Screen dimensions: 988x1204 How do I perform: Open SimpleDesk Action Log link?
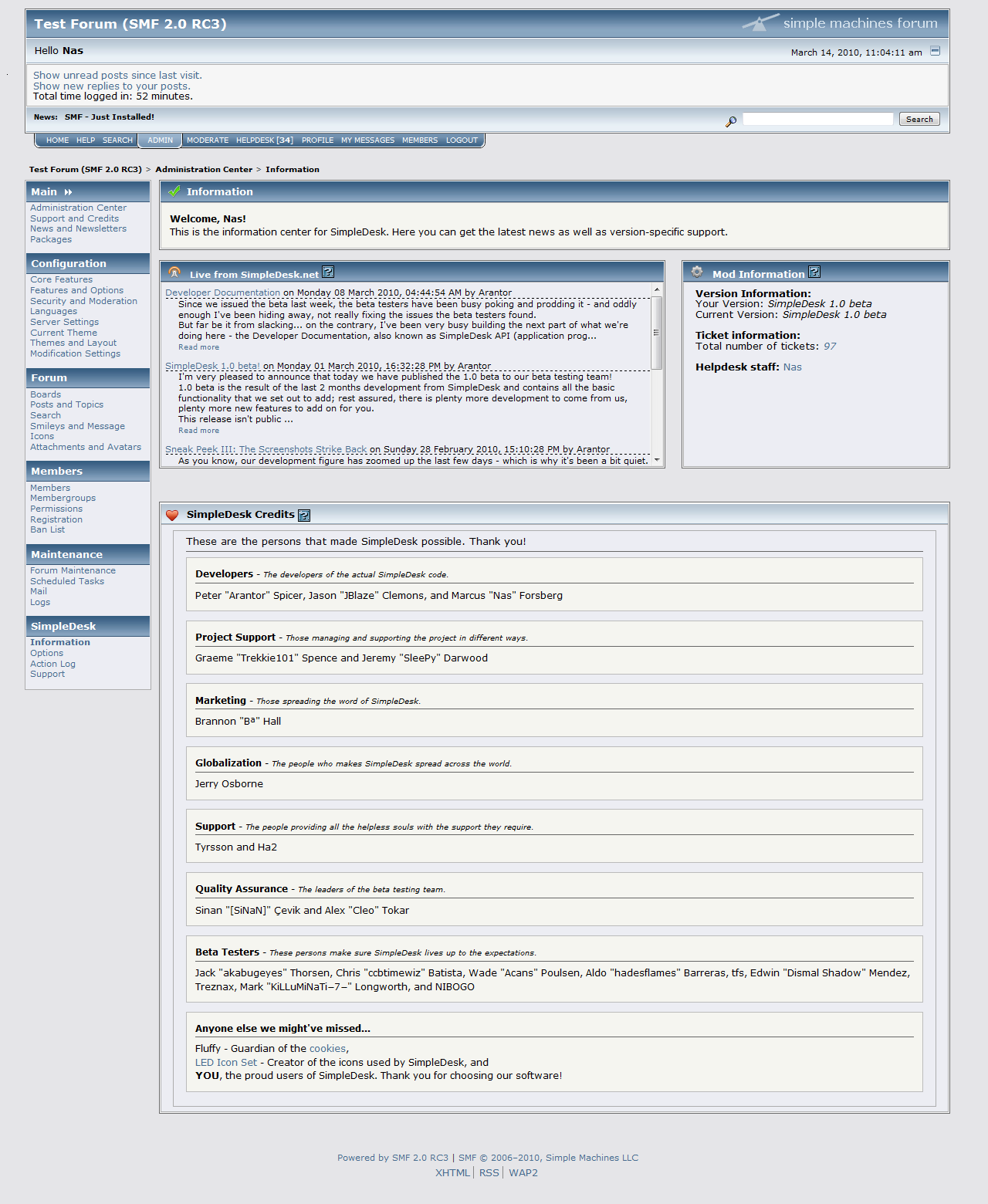(x=52, y=664)
